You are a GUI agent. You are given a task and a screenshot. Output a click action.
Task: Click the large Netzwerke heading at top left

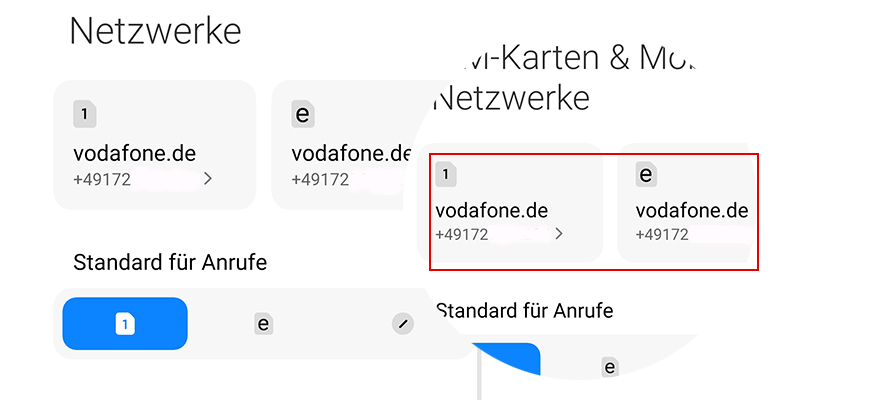[155, 31]
